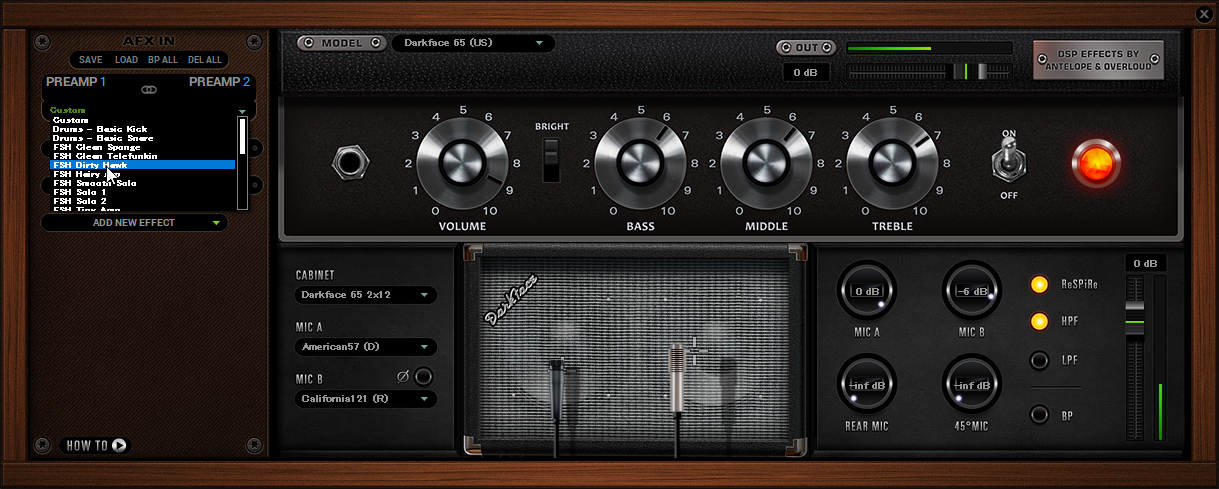Toggle the HPF filter button
1219x489 pixels.
coord(1040,321)
